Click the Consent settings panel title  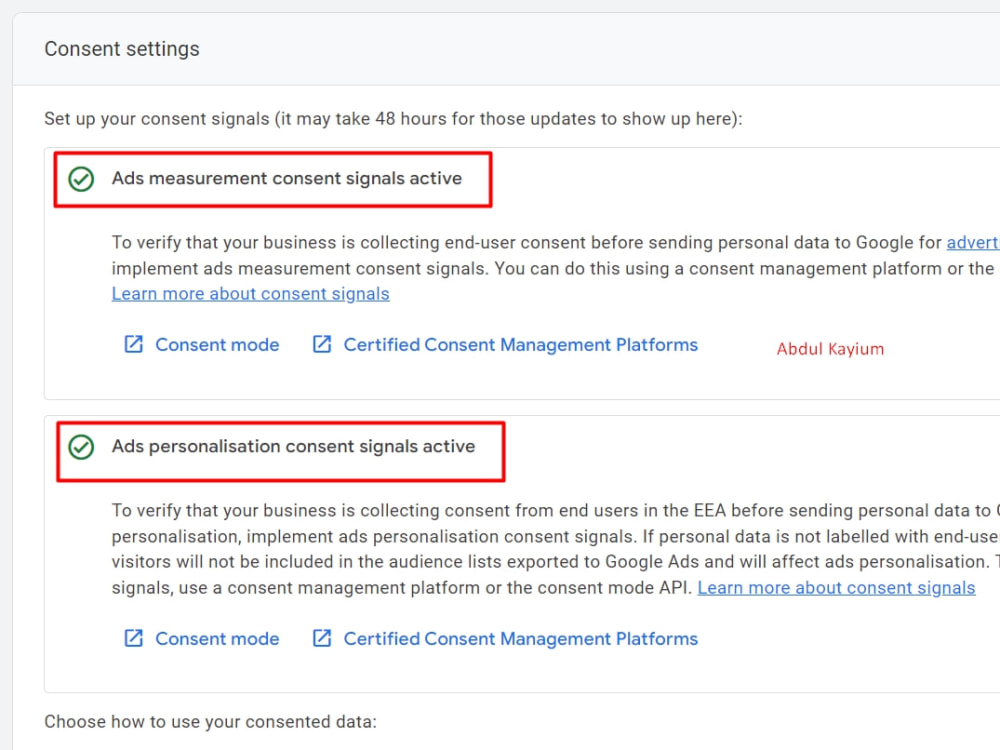pos(122,48)
